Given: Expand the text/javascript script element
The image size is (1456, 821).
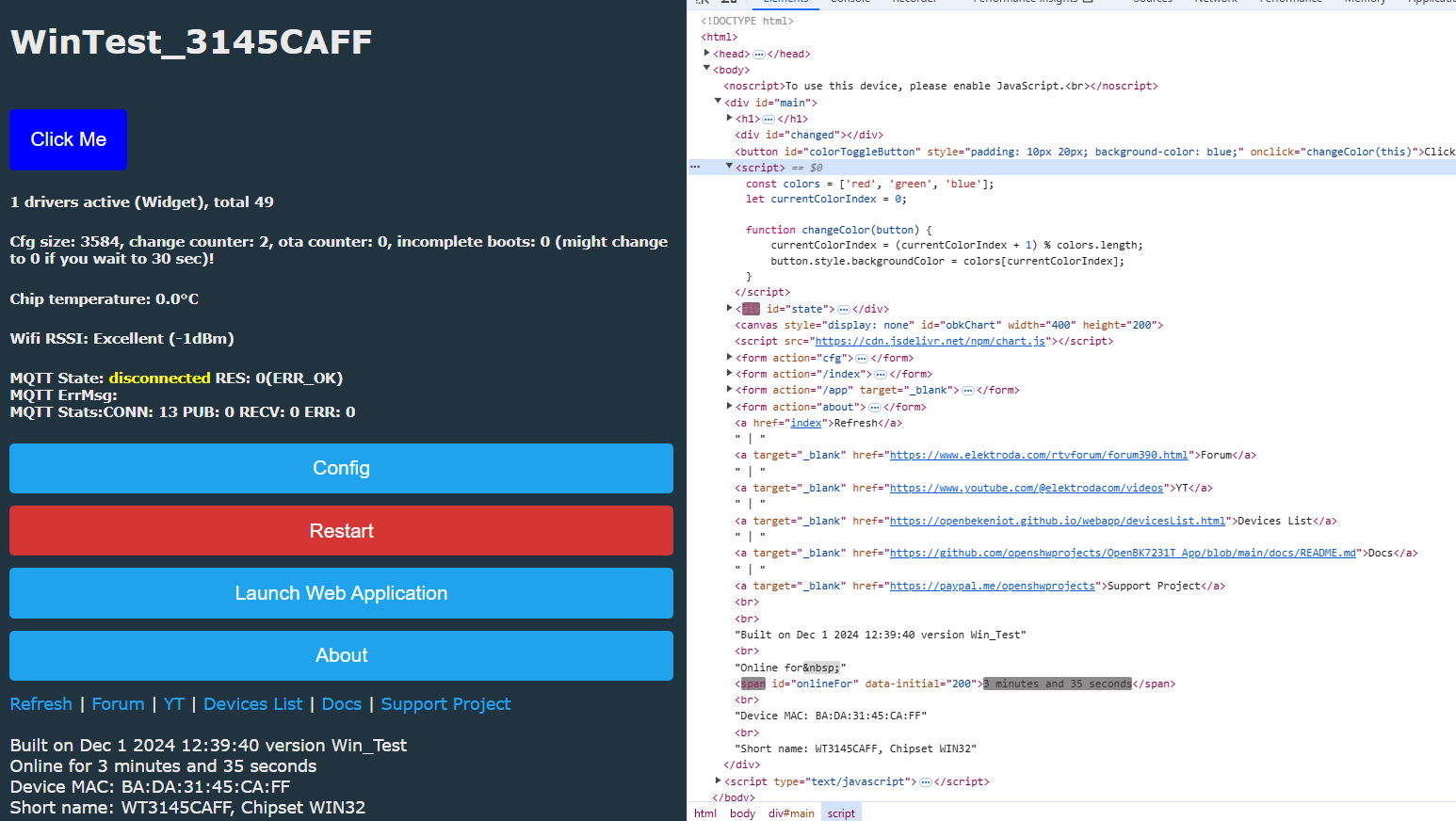Looking at the screenshot, I should click(x=718, y=781).
